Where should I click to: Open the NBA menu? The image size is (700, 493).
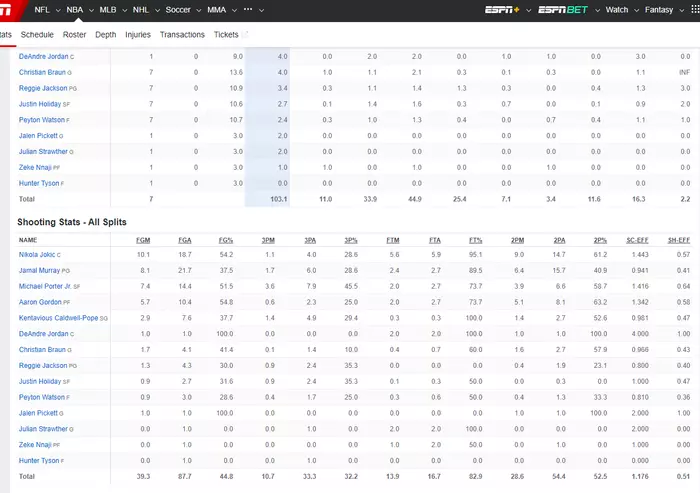(x=75, y=10)
